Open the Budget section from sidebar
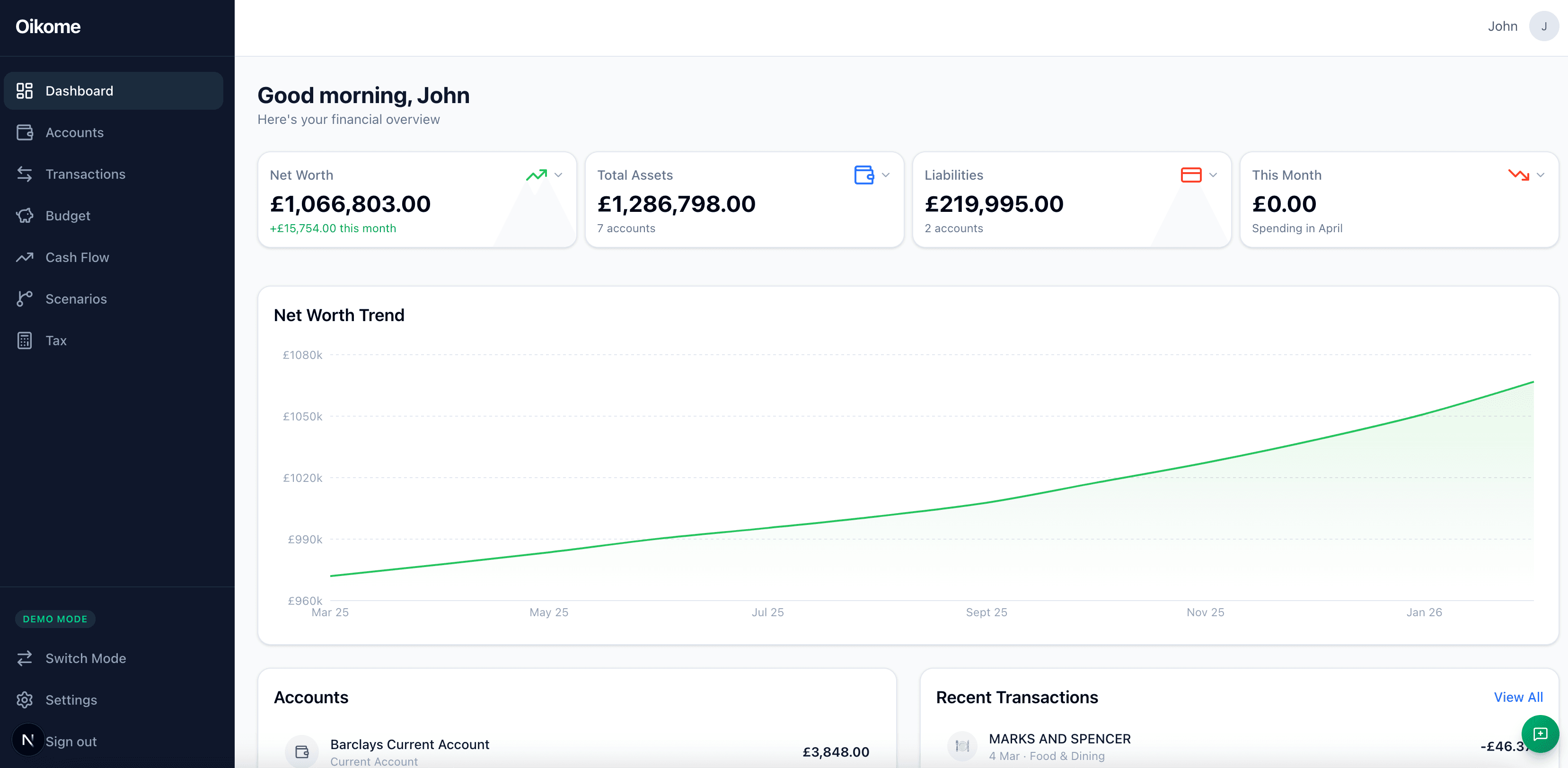This screenshot has height=768, width=1568. 68,216
